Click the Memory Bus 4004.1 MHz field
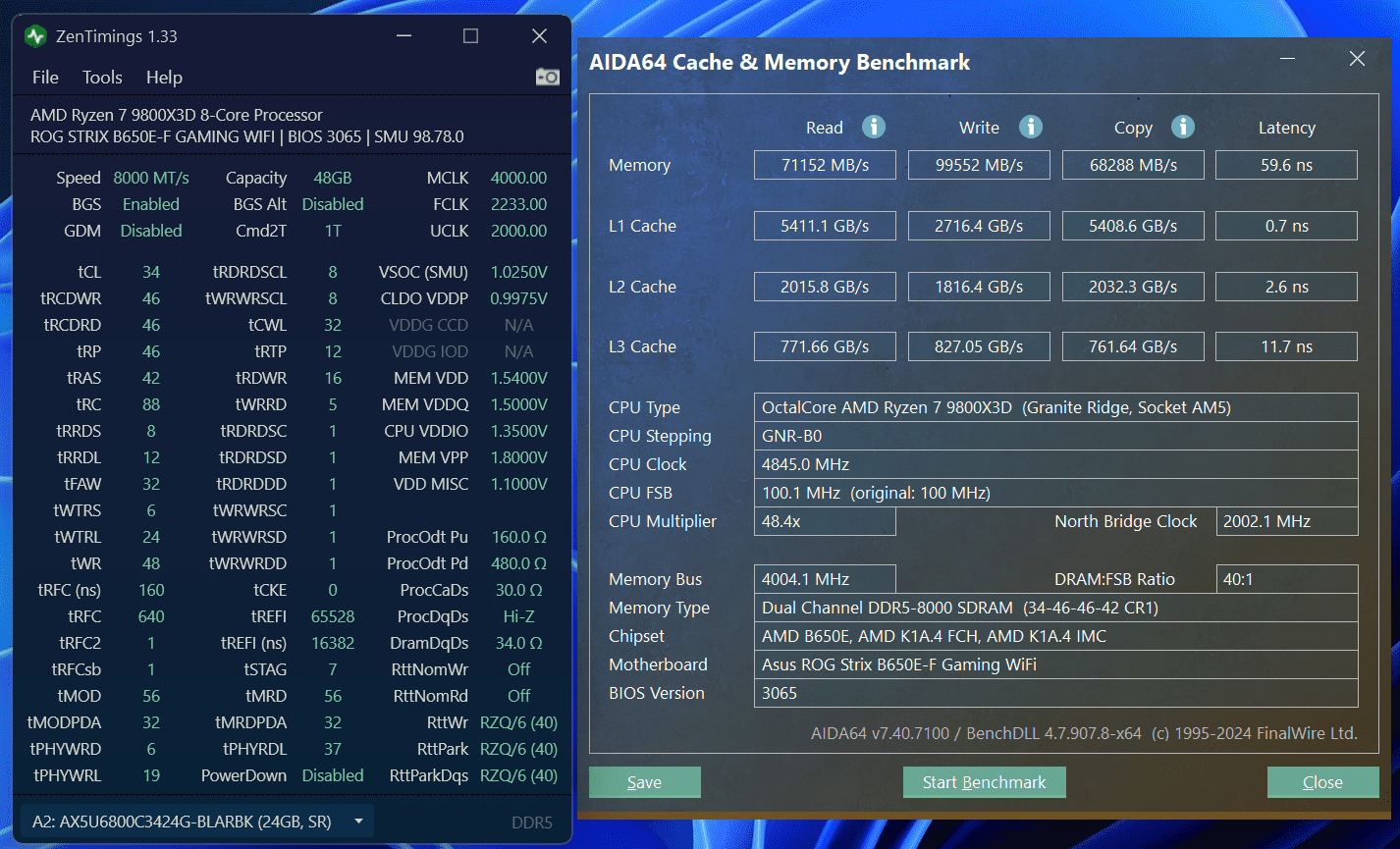The width and height of the screenshot is (1400, 849). point(825,579)
